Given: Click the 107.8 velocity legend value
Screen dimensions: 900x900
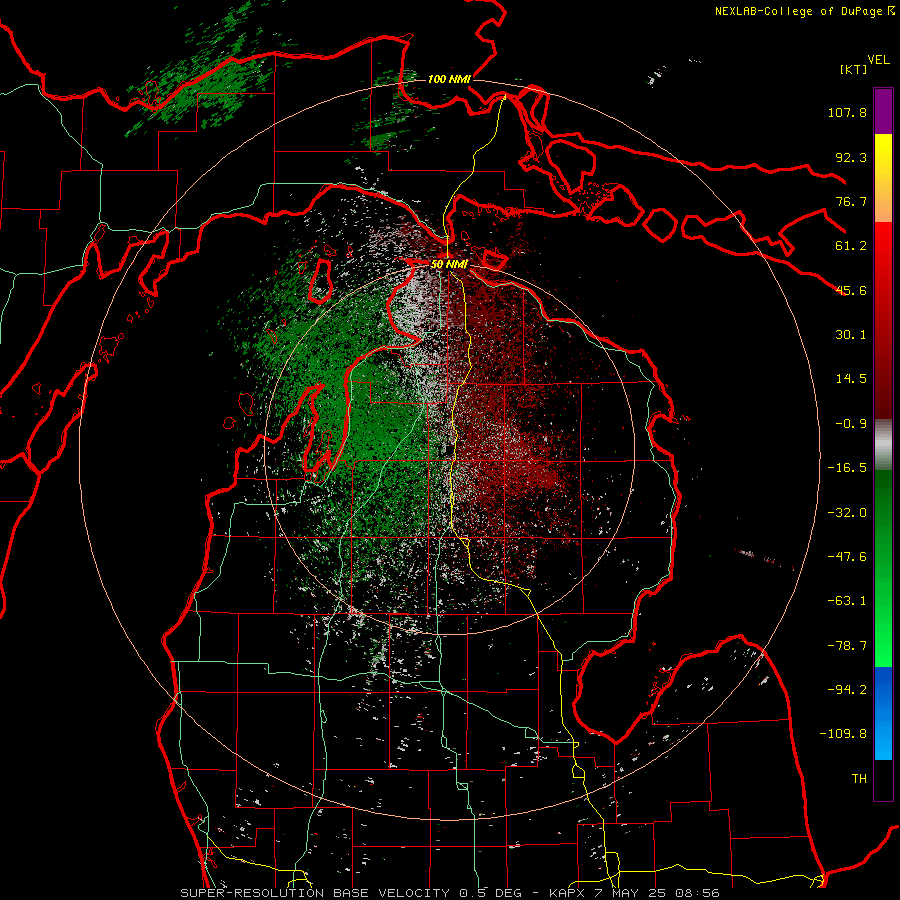Looking at the screenshot, I should pos(847,112).
